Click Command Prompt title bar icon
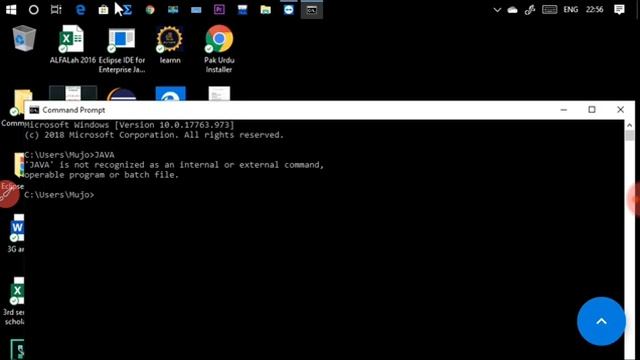Image resolution: width=640 pixels, height=360 pixels. click(34, 110)
